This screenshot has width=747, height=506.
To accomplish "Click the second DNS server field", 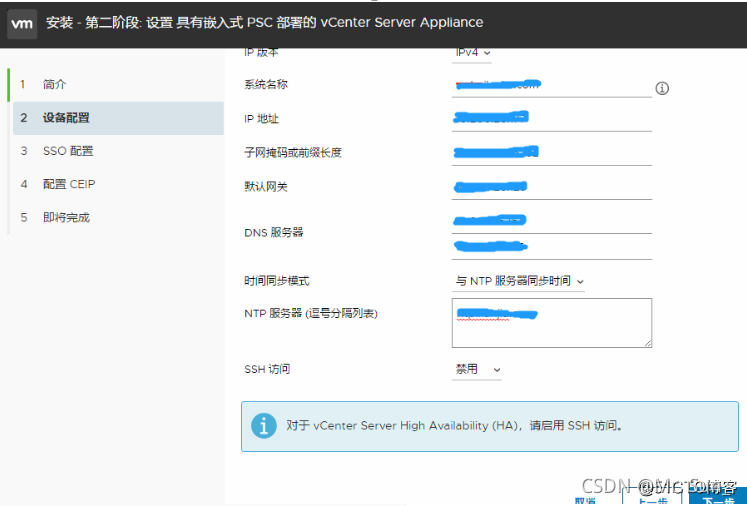I will 552,248.
